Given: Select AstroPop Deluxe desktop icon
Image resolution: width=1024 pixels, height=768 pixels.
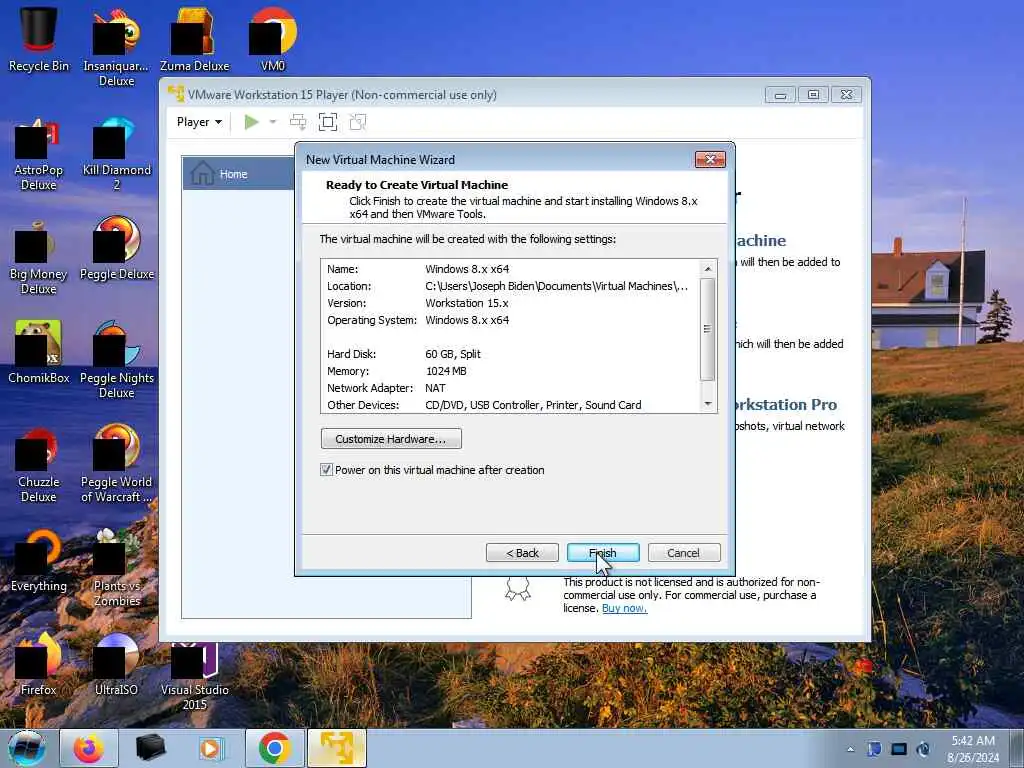Looking at the screenshot, I should coord(39,154).
